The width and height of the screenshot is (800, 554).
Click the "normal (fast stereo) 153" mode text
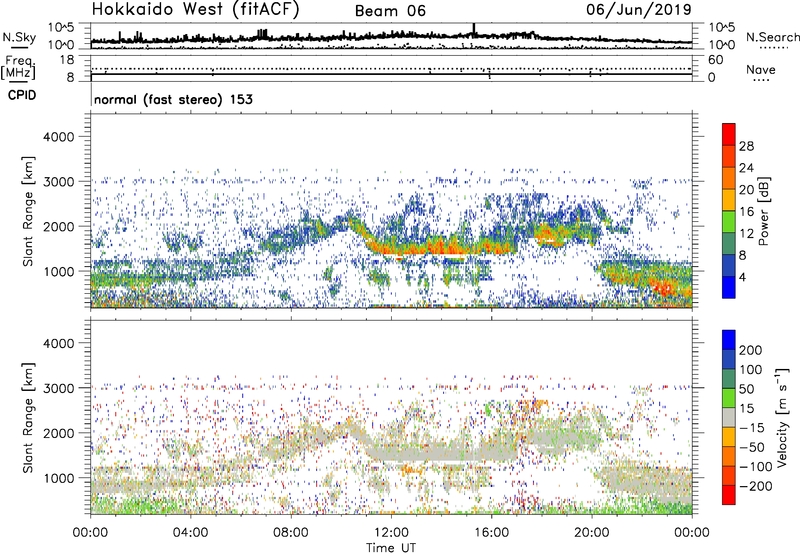(x=173, y=99)
